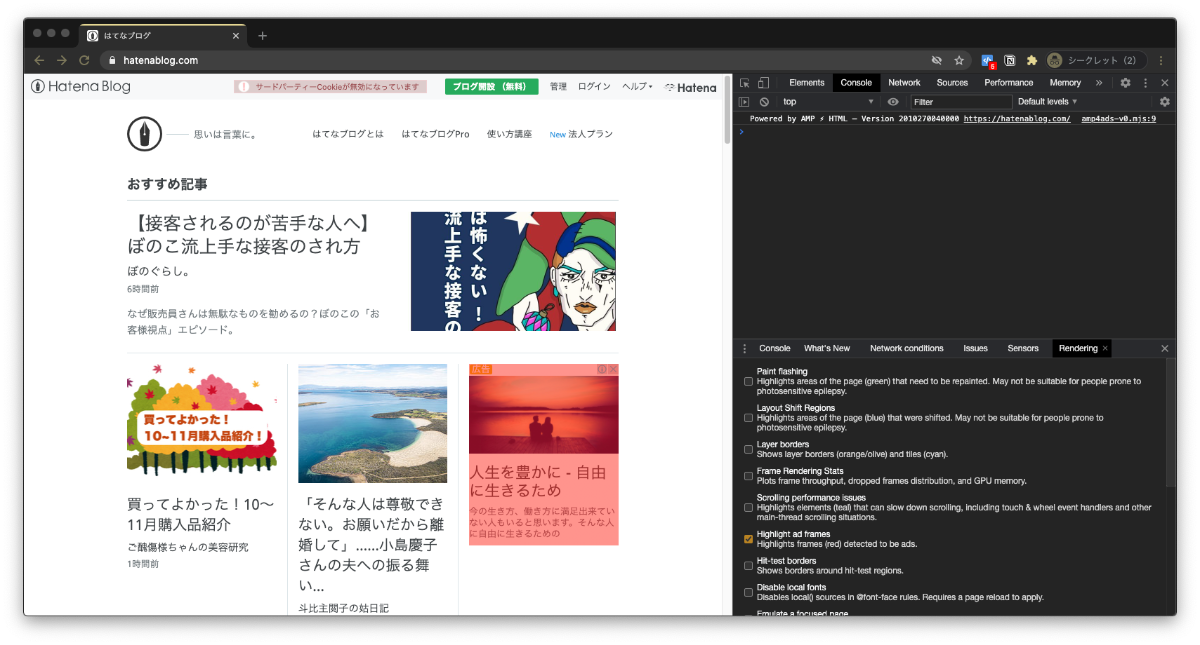The image size is (1200, 645).
Task: Switch to the Elements tab
Action: (x=806, y=83)
